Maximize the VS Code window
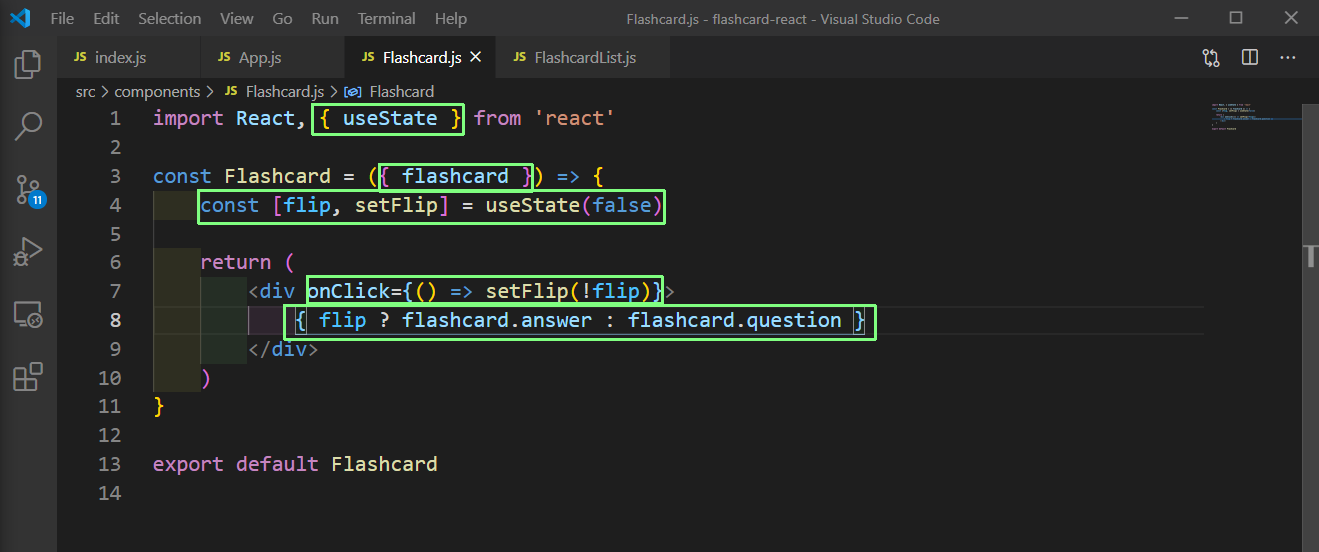The image size is (1319, 552). (1236, 18)
